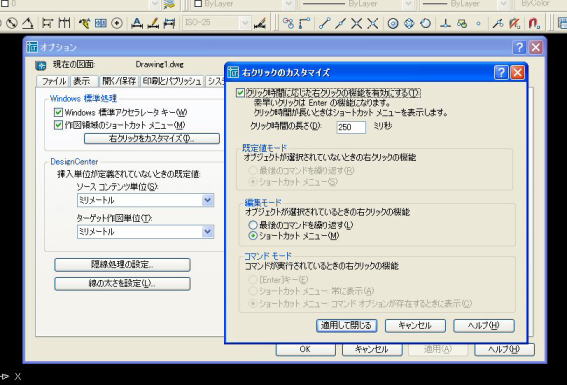Select the Midpoint object snap

340,23
